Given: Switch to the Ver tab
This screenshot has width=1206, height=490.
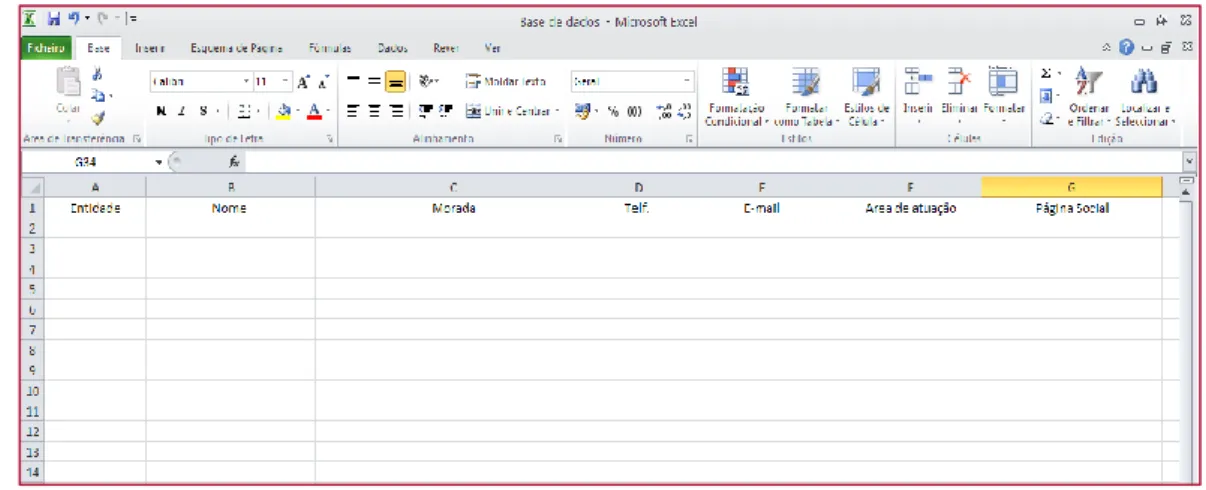Looking at the screenshot, I should click(492, 48).
